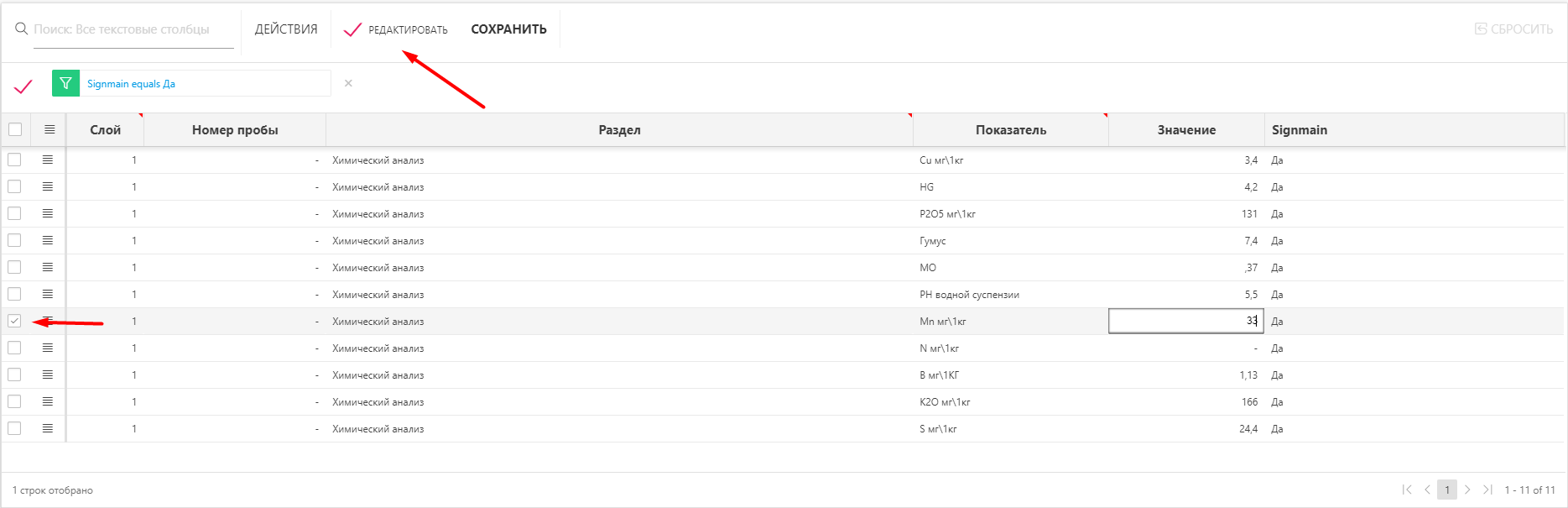The width and height of the screenshot is (1568, 508).
Task: Toggle РЕДАКТИРОВАТЬ edit mode
Action: 396,29
